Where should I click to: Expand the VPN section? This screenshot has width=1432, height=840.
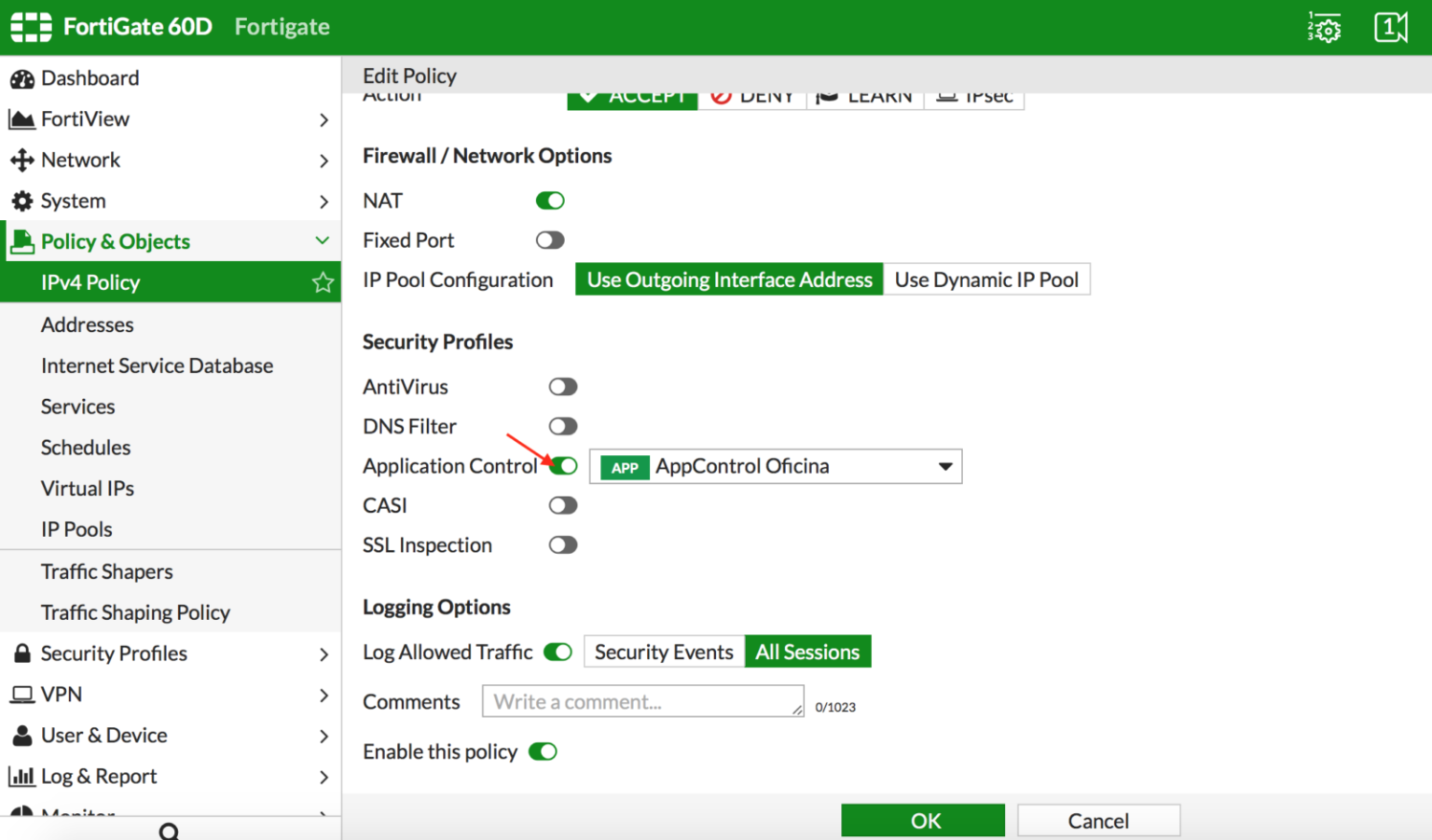324,695
